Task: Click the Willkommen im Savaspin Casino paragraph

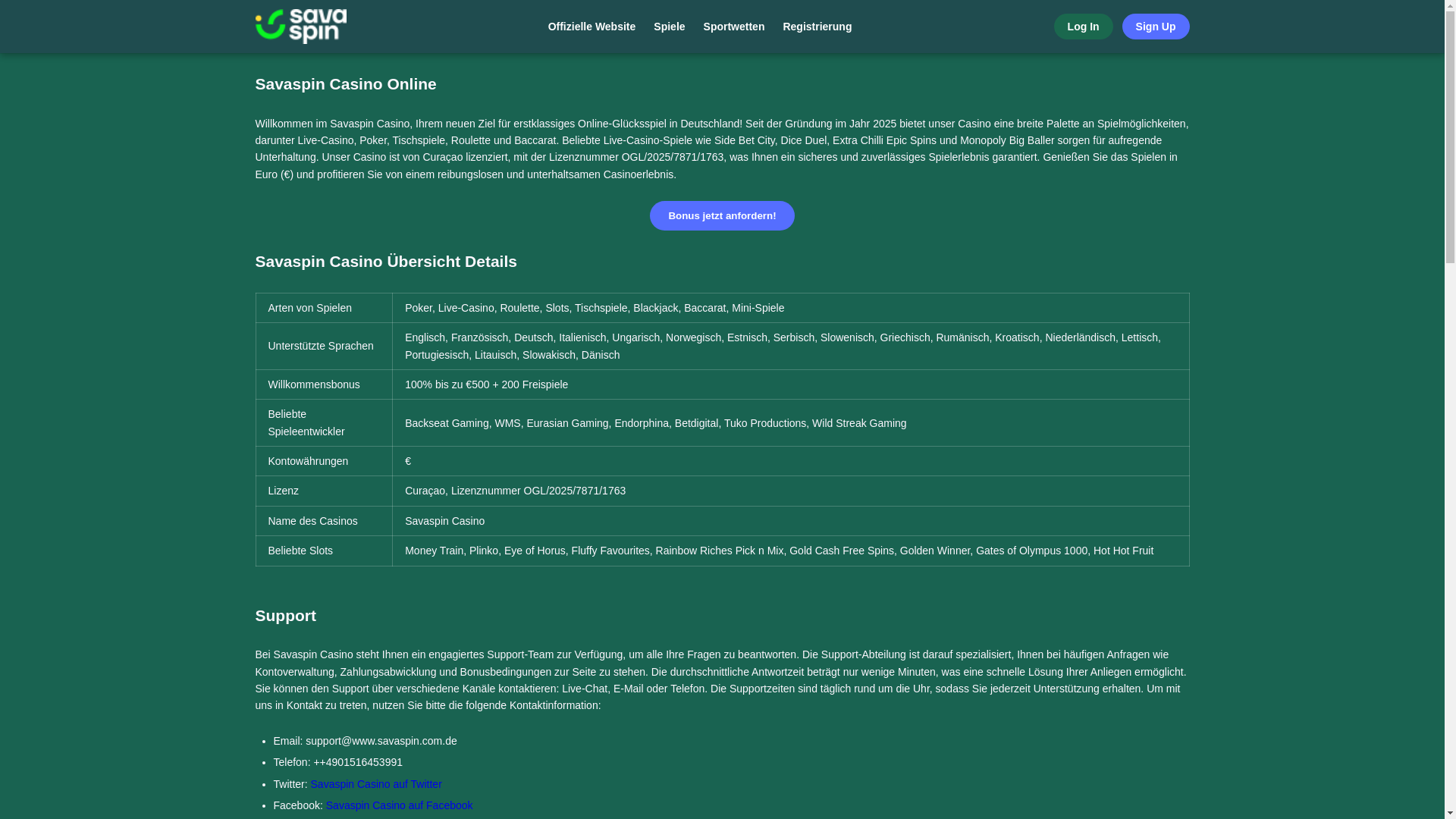Action: tap(722, 149)
